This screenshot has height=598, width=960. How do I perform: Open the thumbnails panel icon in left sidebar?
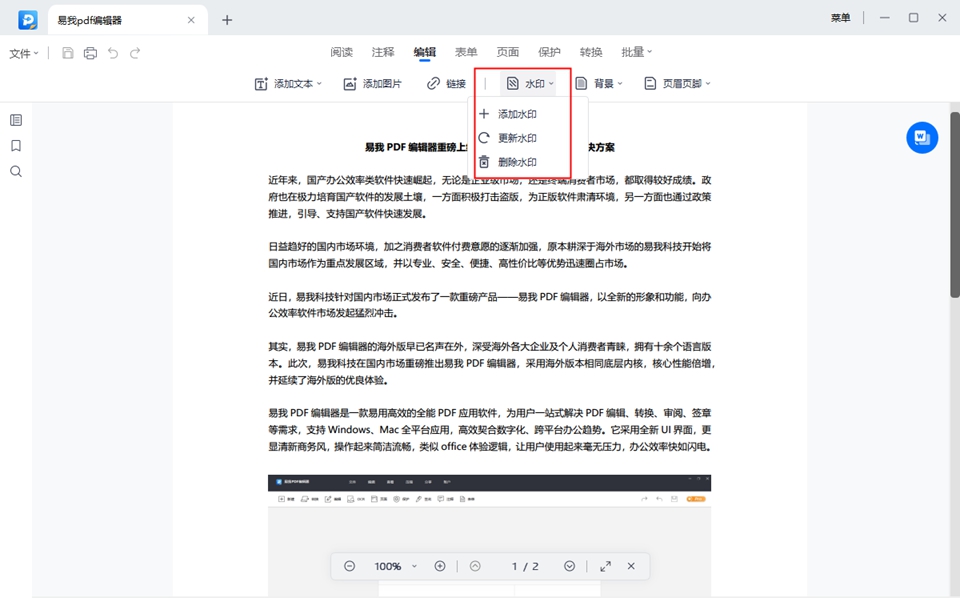pyautogui.click(x=16, y=120)
